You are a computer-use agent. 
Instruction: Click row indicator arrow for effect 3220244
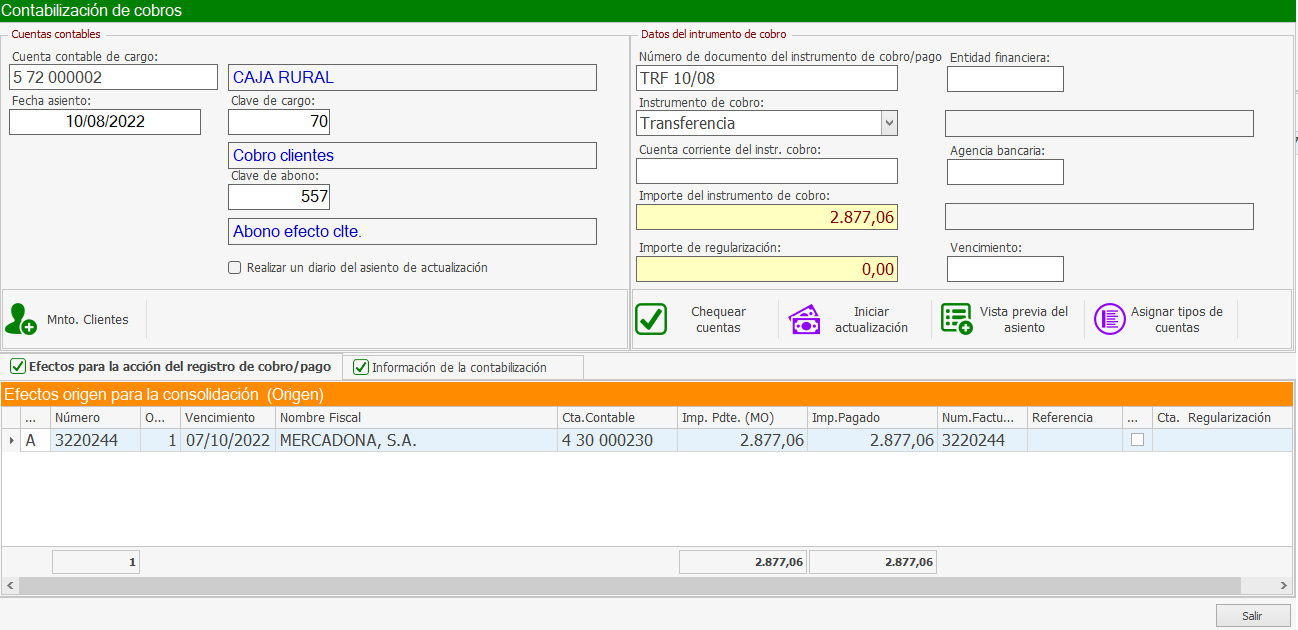point(12,440)
